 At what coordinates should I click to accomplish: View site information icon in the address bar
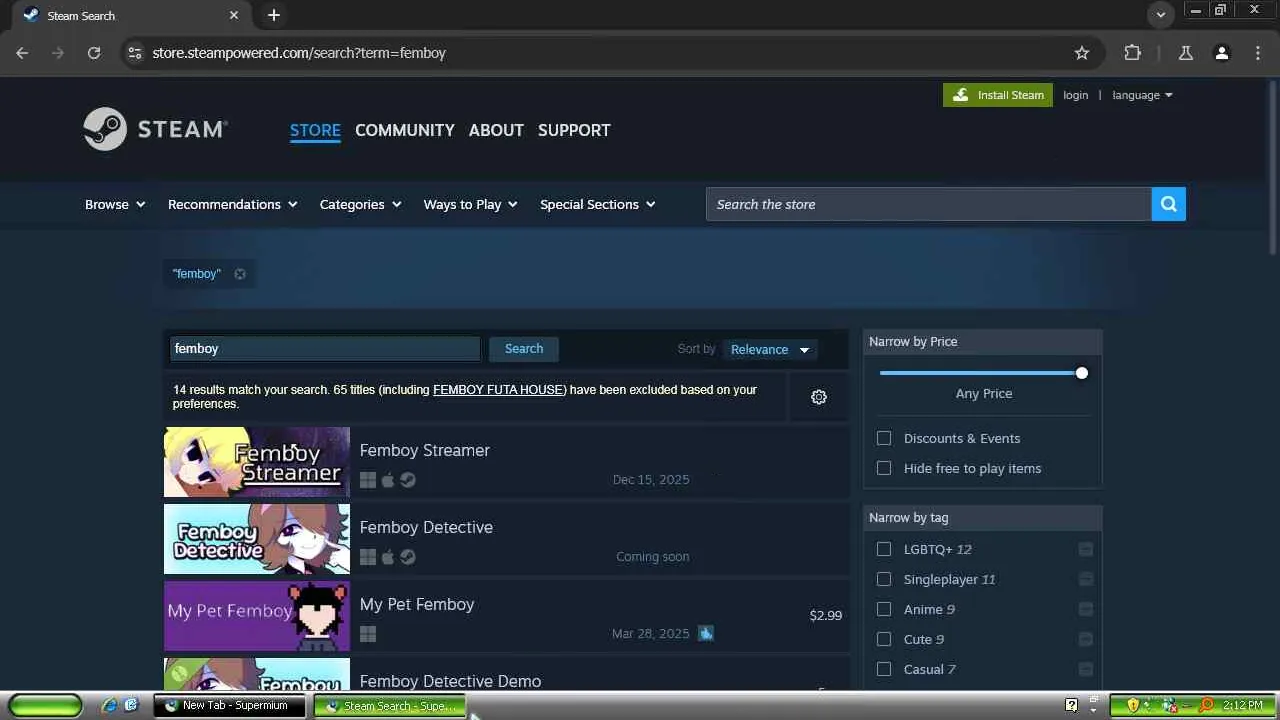click(x=135, y=53)
